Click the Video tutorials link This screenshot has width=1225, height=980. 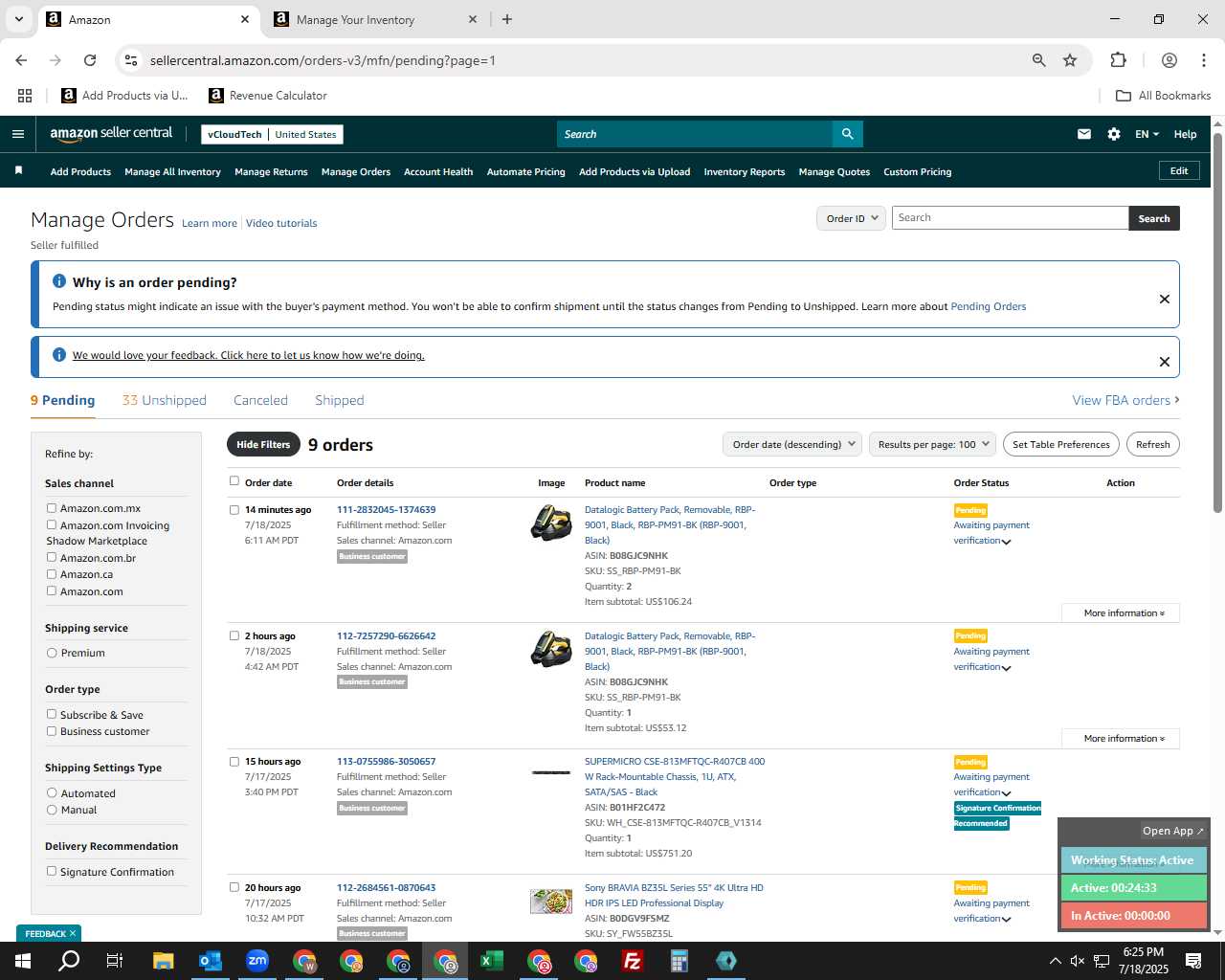(x=281, y=223)
